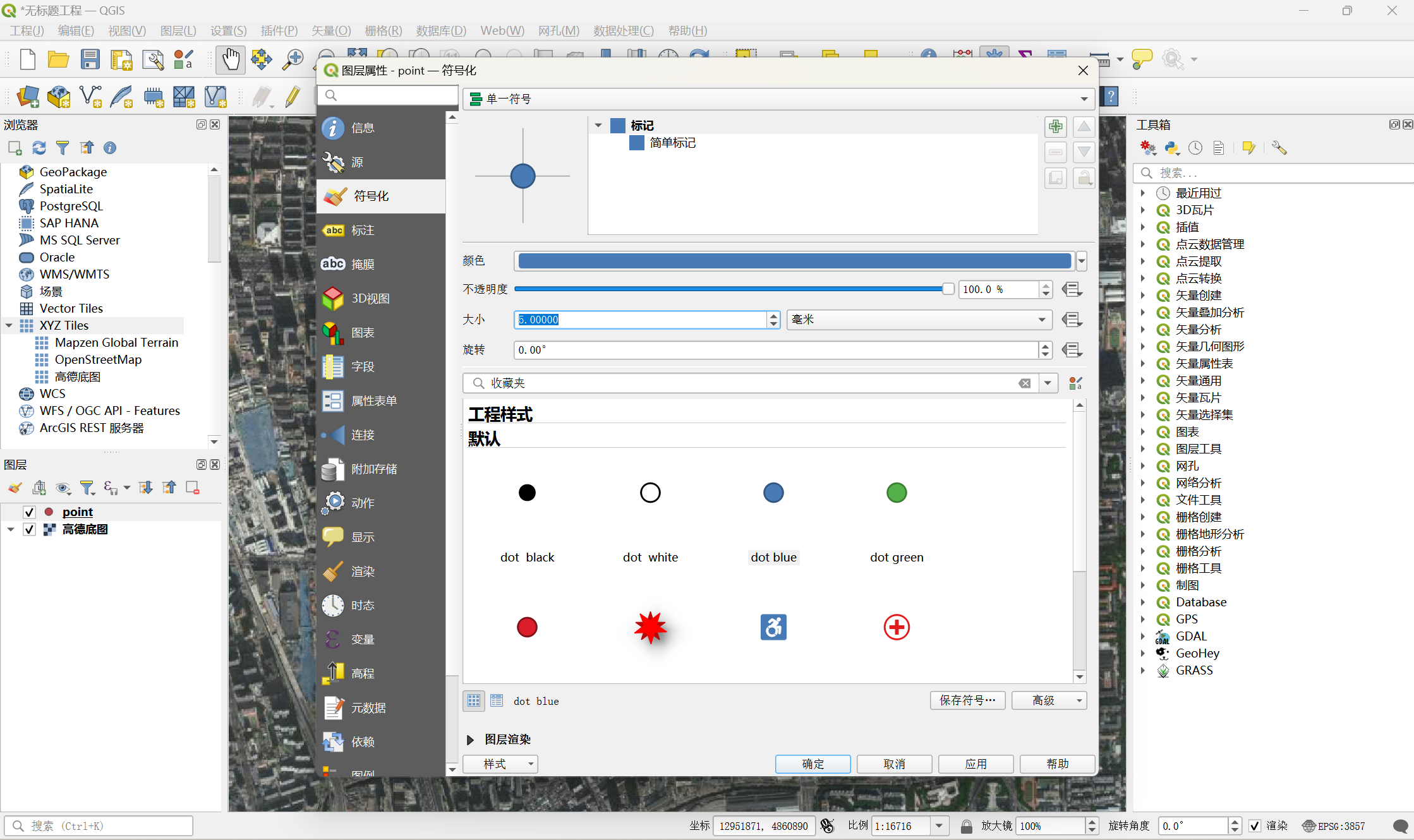The height and width of the screenshot is (840, 1414).
Task: Open the 矢量(O) menu
Action: pos(330,30)
